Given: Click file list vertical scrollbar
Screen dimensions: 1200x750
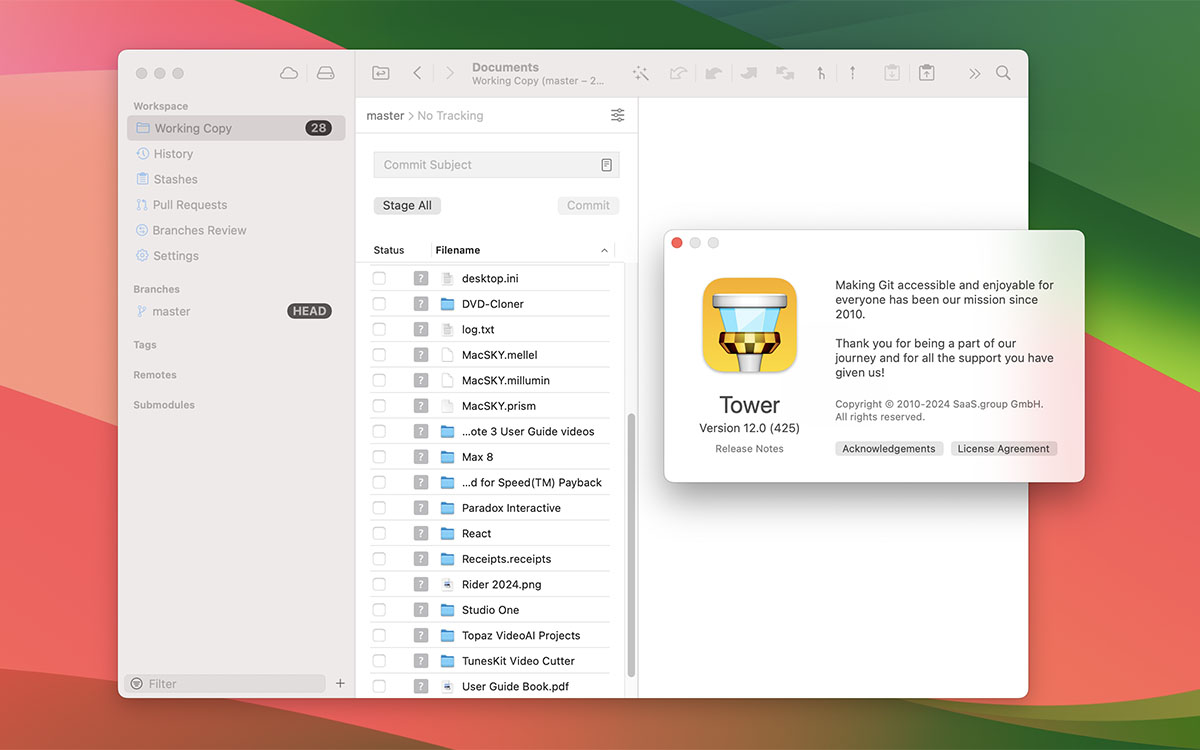Looking at the screenshot, I should [630, 545].
